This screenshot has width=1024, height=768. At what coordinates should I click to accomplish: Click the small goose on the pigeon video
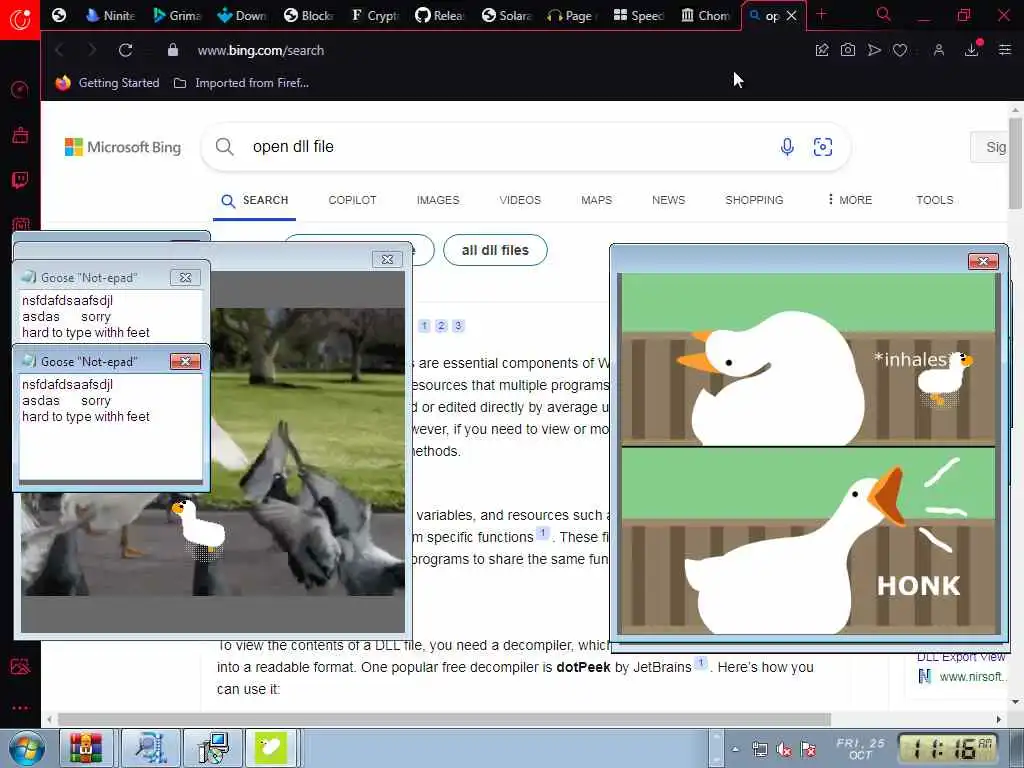[x=199, y=528]
